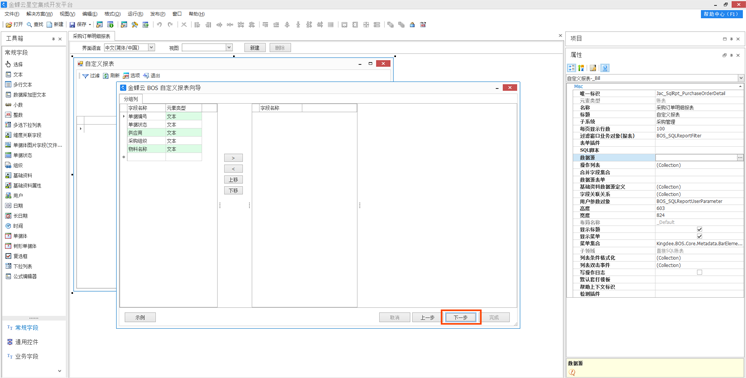
Task: Click the 保存 (Save) disk icon
Action: pos(72,25)
